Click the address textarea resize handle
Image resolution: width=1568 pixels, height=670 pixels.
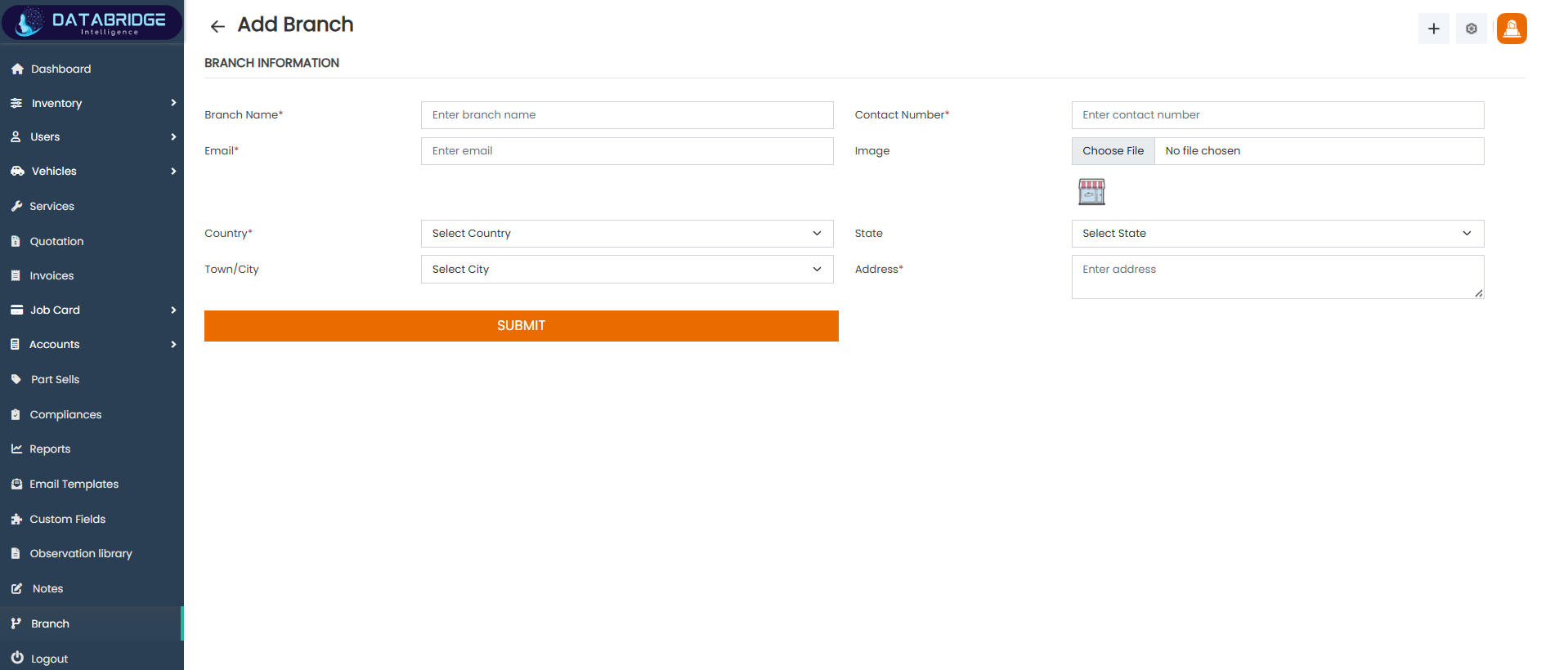tap(1479, 293)
